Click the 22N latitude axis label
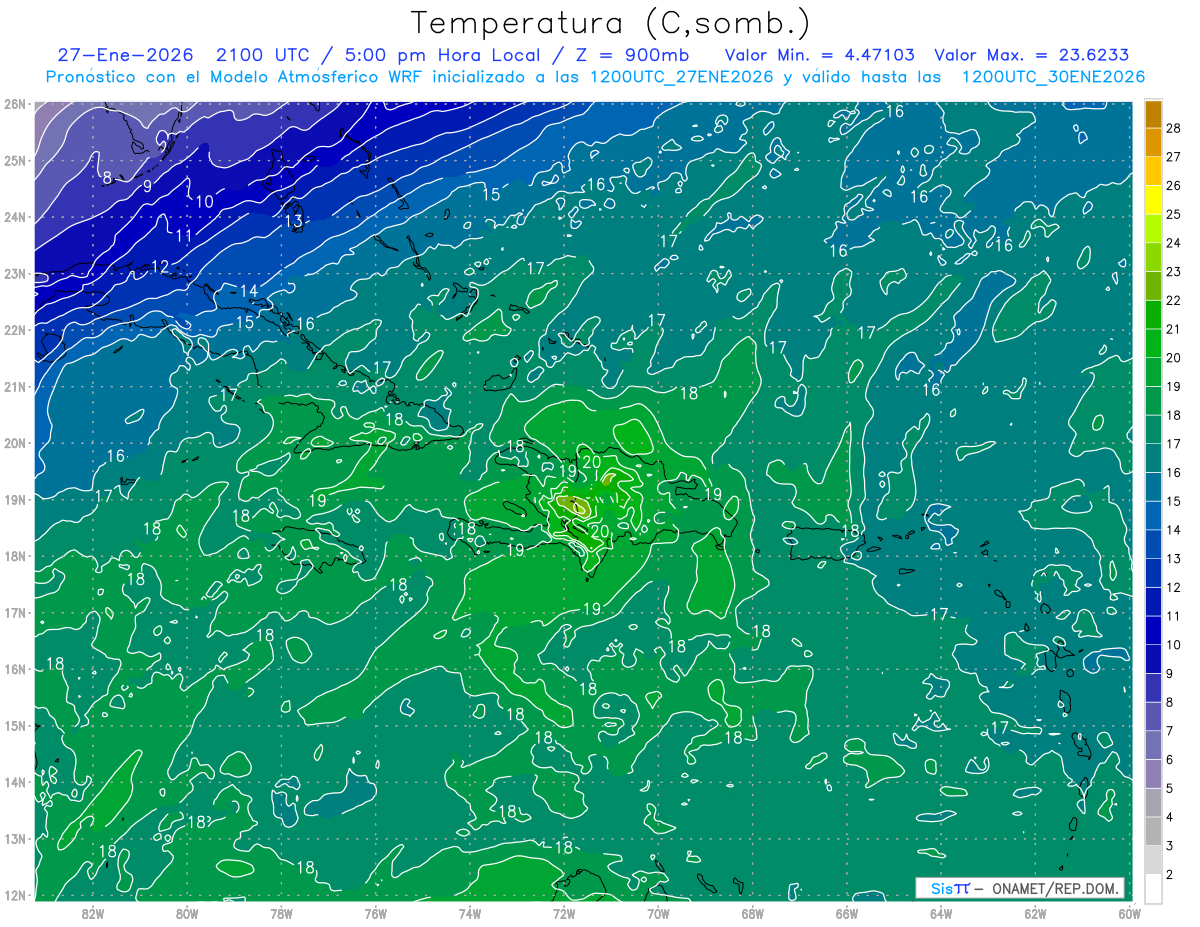This screenshot has height=927, width=1200. click(x=14, y=330)
